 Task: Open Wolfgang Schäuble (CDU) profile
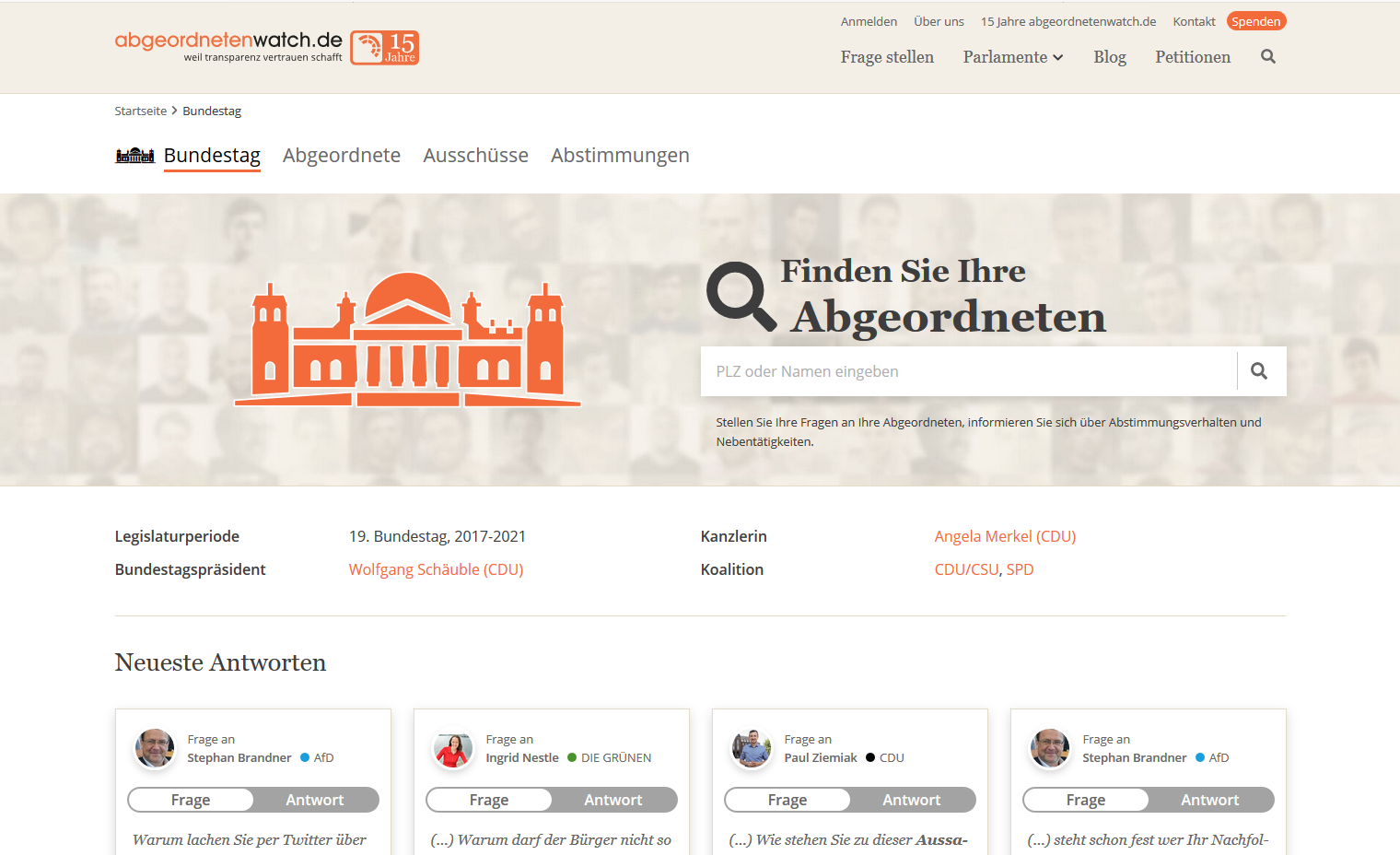pyautogui.click(x=436, y=569)
